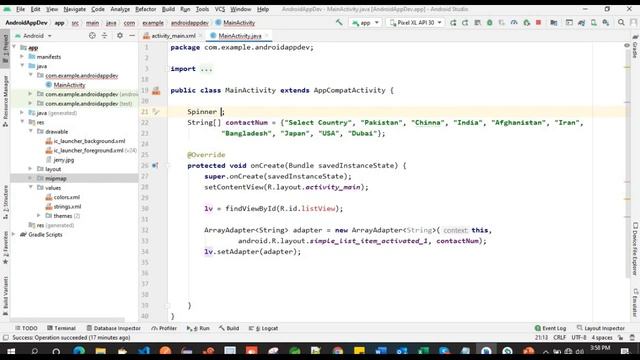Toggle the Favorites tool window
Image resolution: width=640 pixels, height=360 pixels.
[5, 248]
